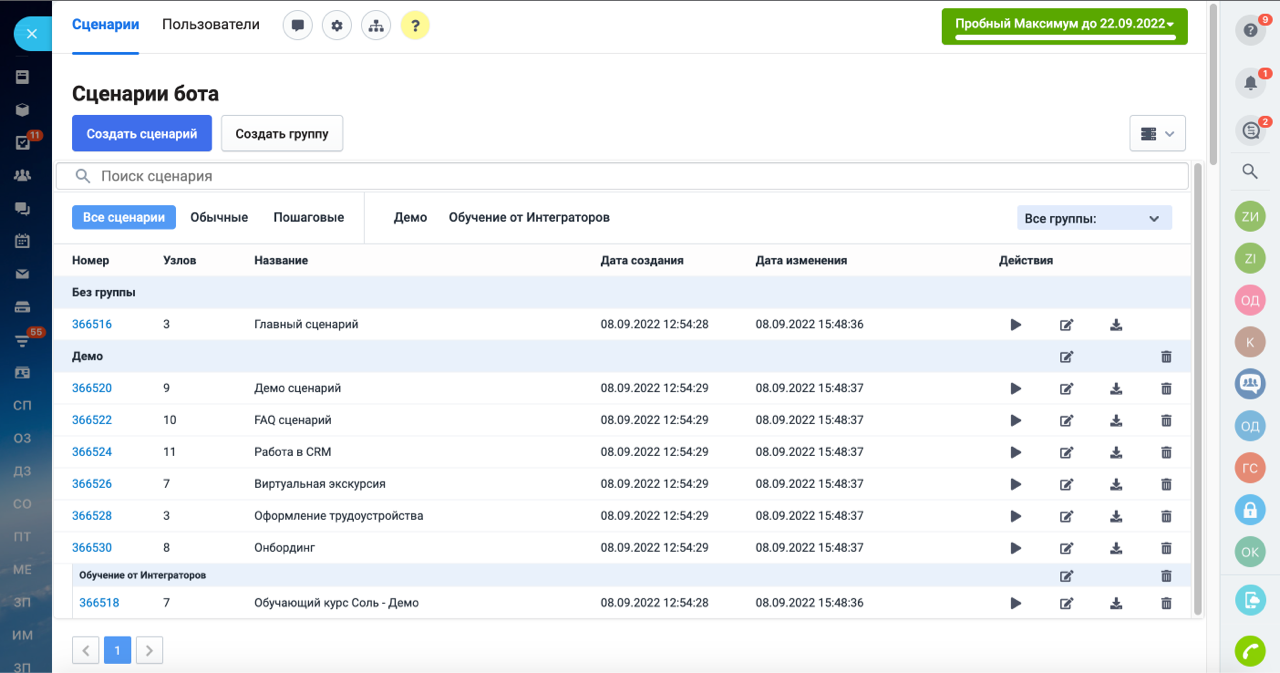
Task: Click the yellow help question mark icon
Action: point(415,26)
